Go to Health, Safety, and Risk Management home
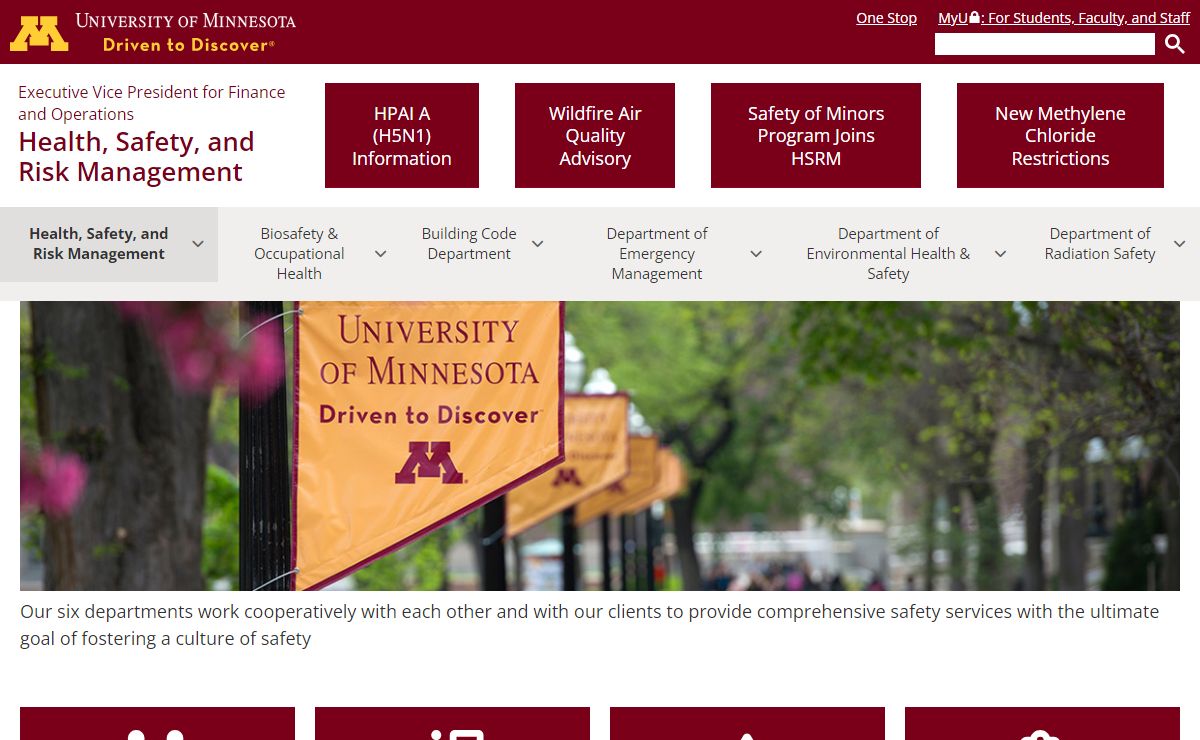 [x=136, y=157]
